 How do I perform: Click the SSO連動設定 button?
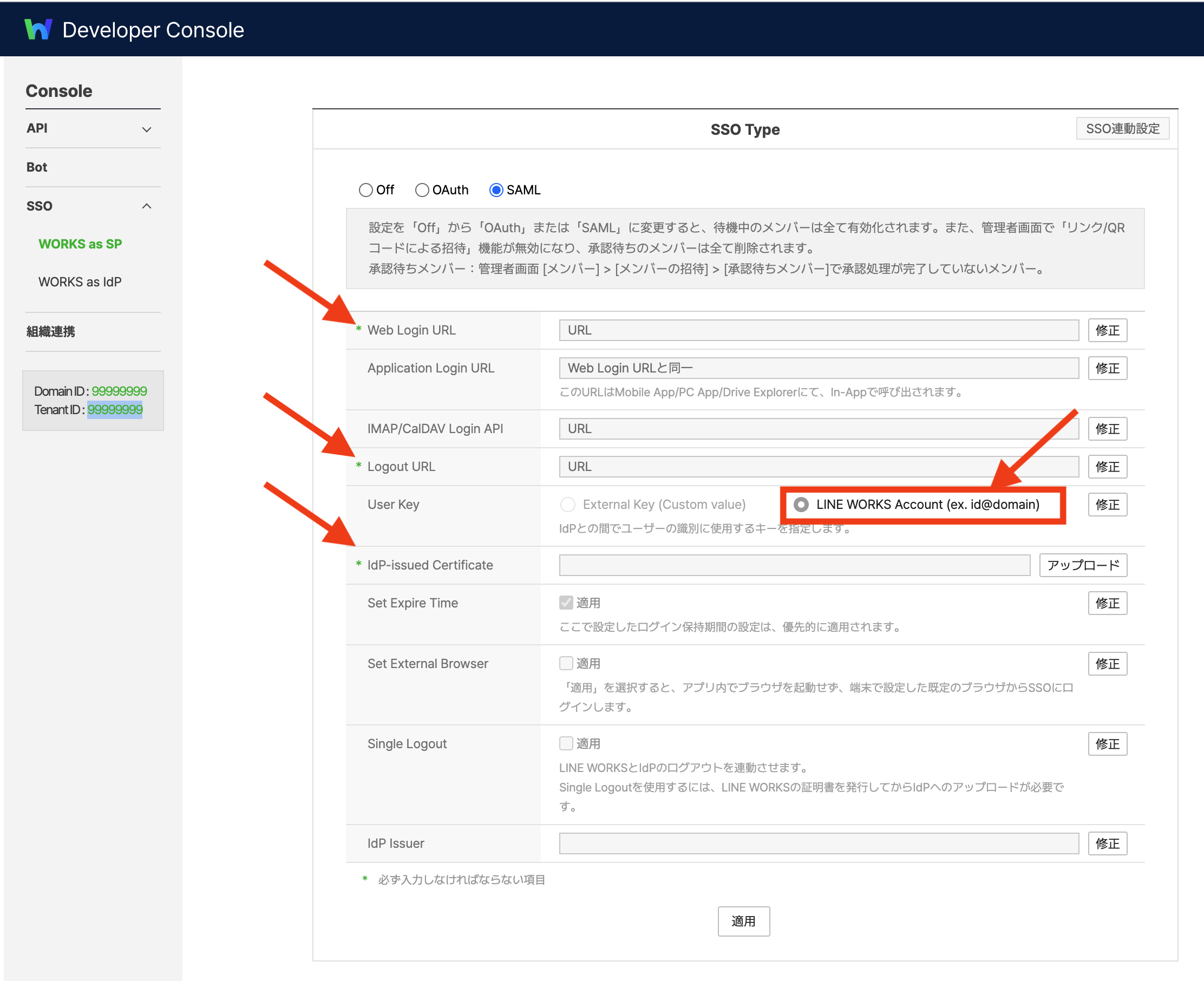tap(1123, 129)
